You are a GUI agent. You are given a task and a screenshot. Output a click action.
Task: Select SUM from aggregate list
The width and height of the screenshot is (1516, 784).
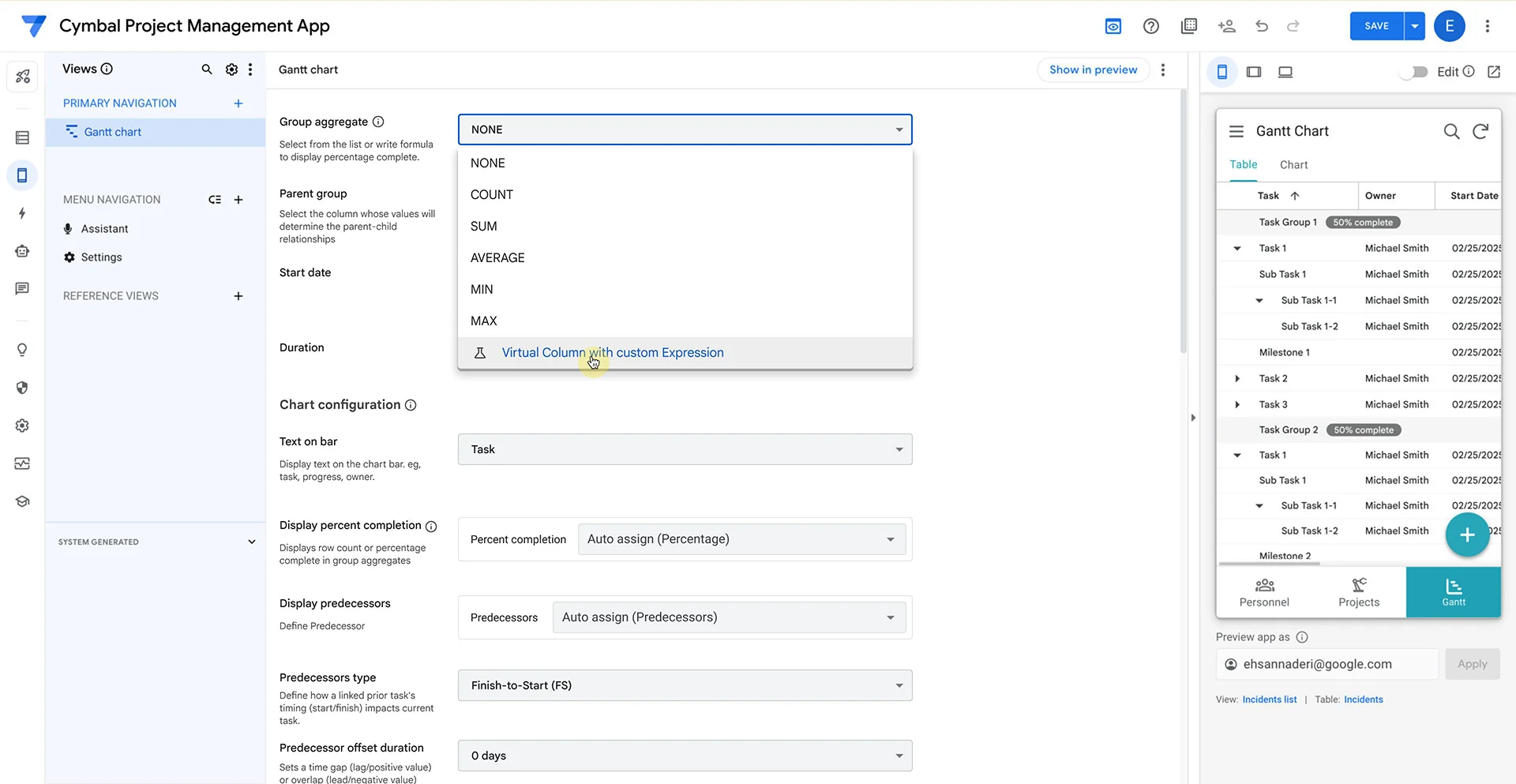[x=685, y=227]
